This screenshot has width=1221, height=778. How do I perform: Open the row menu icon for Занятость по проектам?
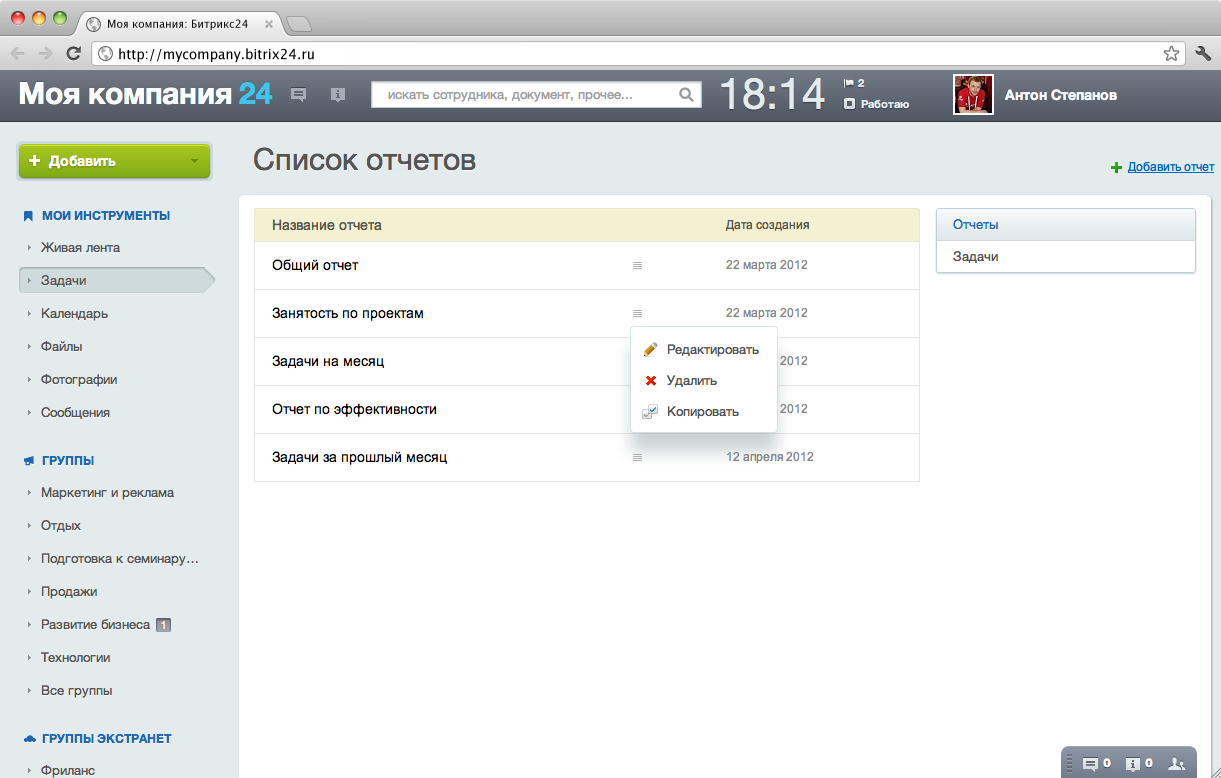637,313
